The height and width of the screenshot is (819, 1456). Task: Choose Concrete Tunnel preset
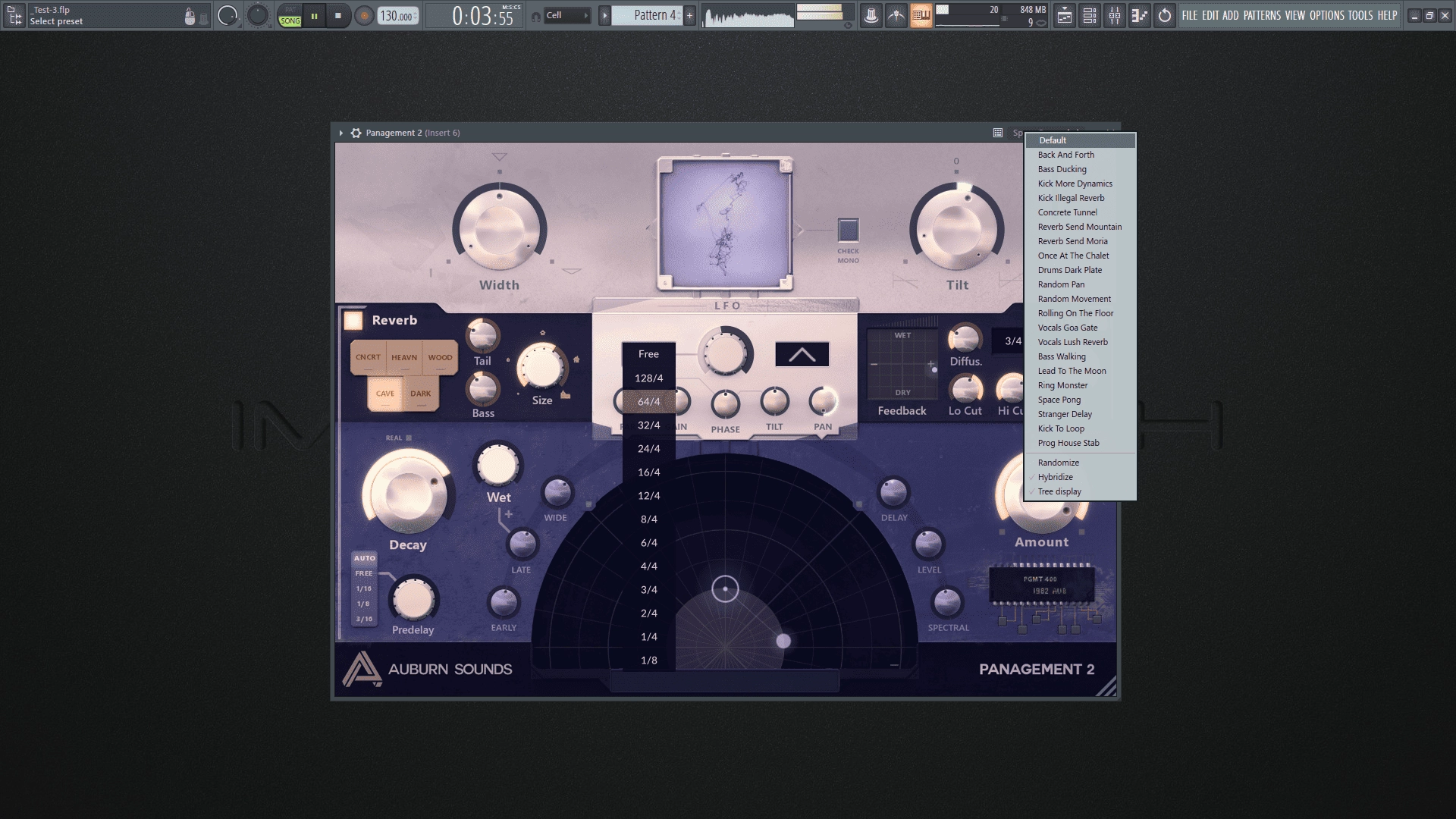point(1080,212)
